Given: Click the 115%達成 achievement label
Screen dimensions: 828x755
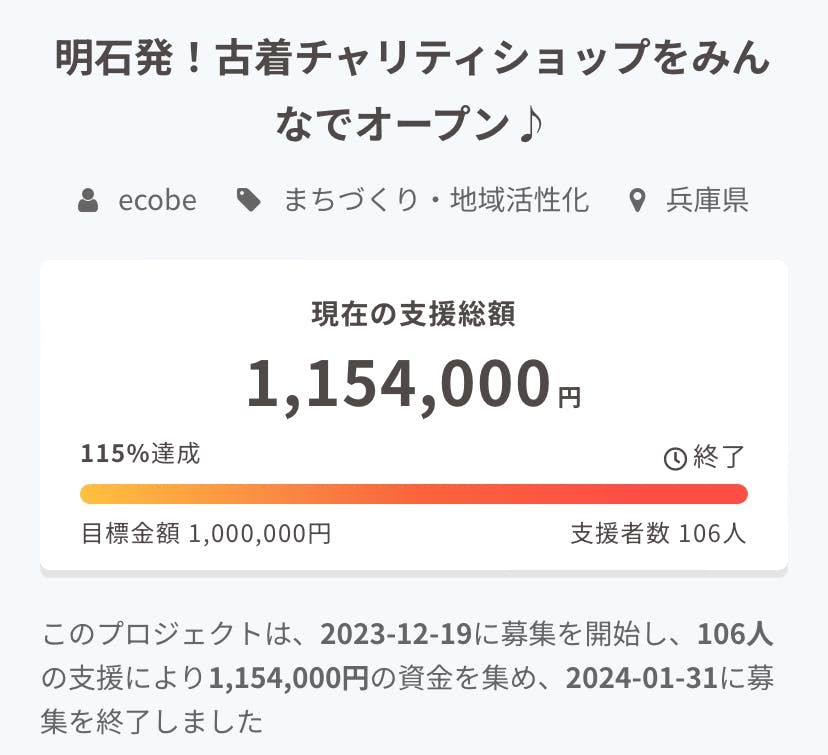Looking at the screenshot, I should pyautogui.click(x=141, y=454).
